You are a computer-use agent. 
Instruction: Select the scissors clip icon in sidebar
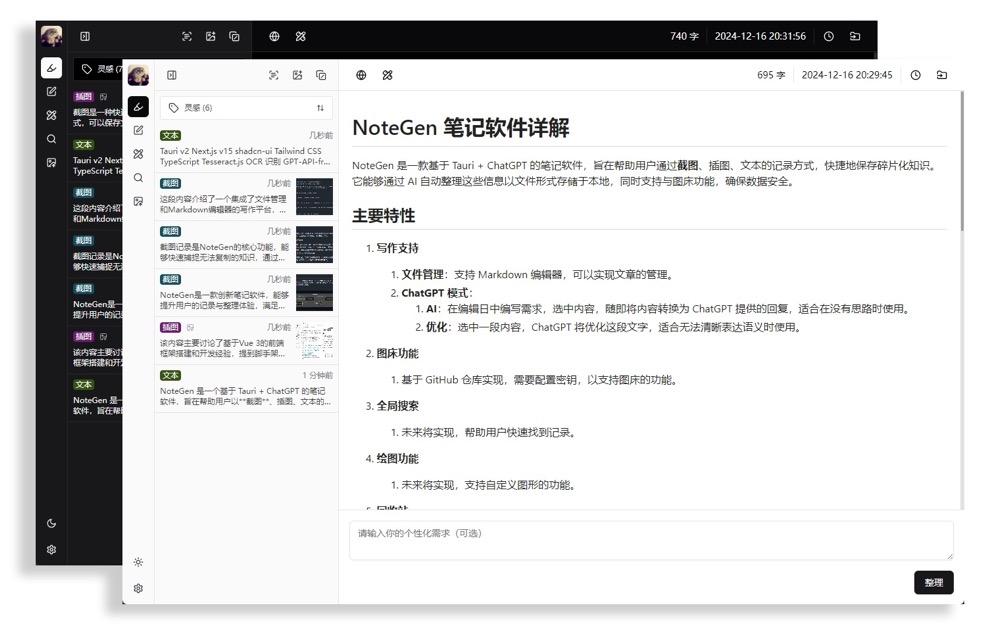[138, 153]
